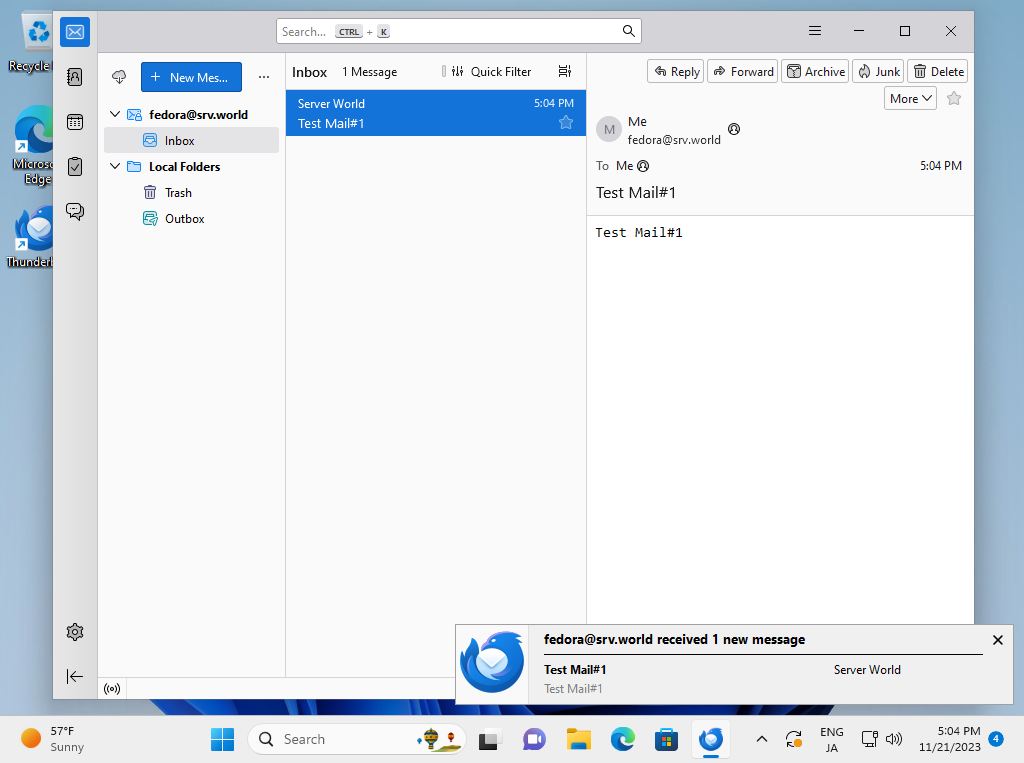Select the Server World message row
Image resolution: width=1024 pixels, height=763 pixels.
(436, 113)
